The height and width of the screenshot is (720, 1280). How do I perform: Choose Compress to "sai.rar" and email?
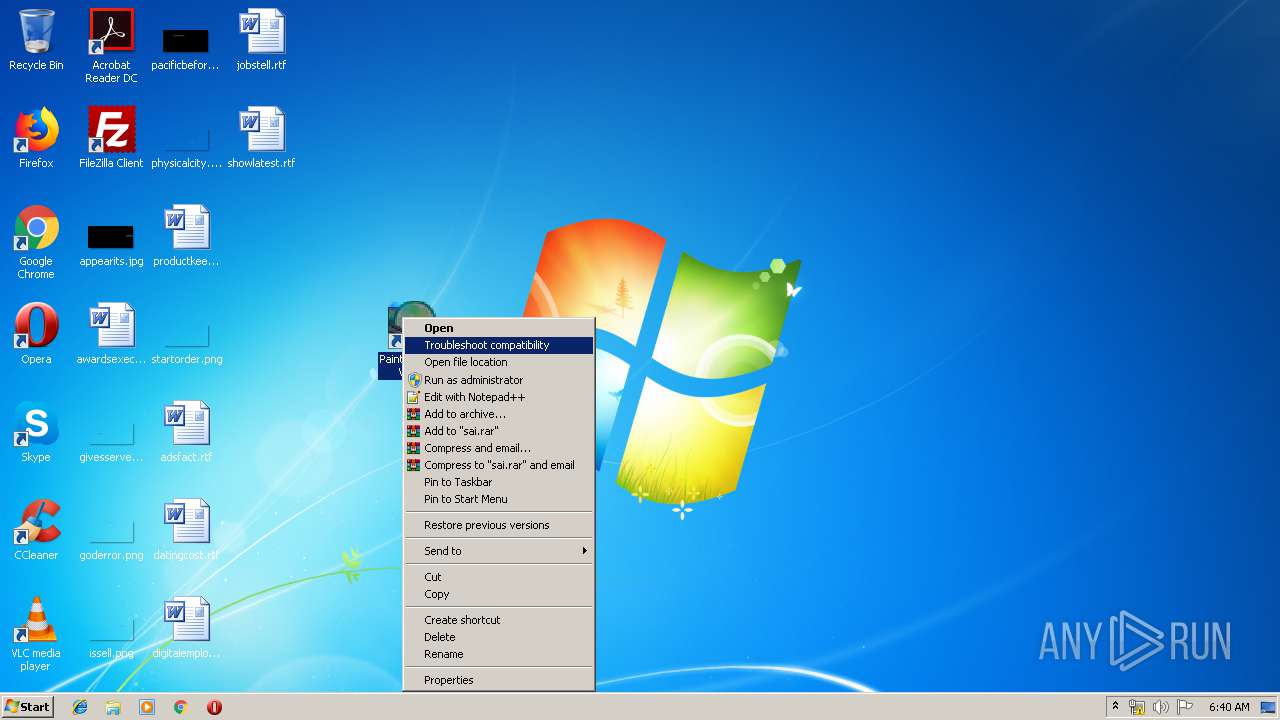coord(498,465)
